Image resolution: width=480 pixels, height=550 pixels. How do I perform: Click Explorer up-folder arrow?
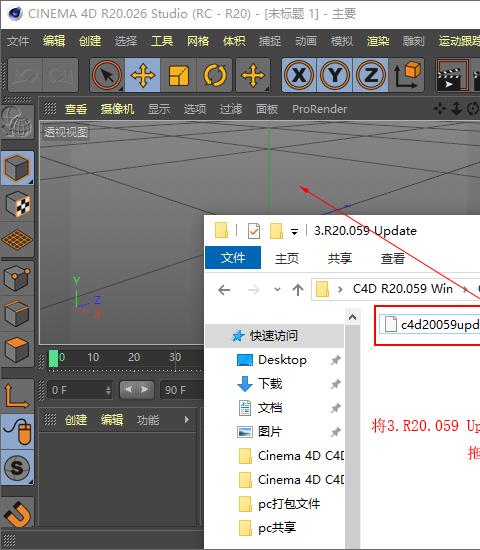pyautogui.click(x=298, y=290)
